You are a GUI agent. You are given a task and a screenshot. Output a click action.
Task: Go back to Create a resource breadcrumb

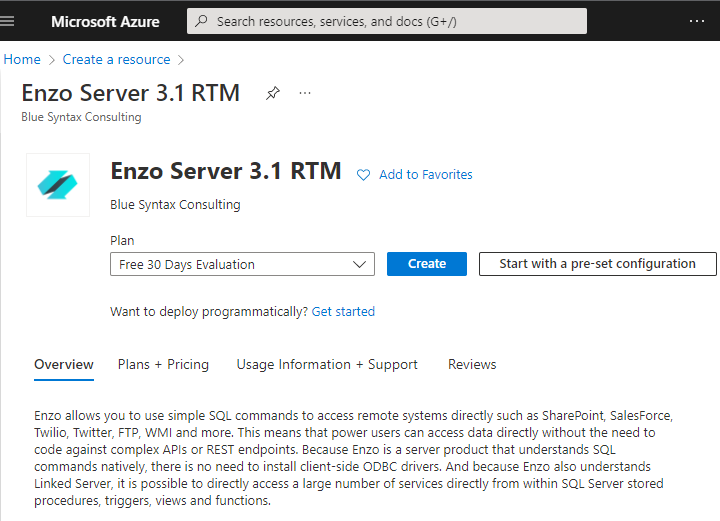pos(116,59)
